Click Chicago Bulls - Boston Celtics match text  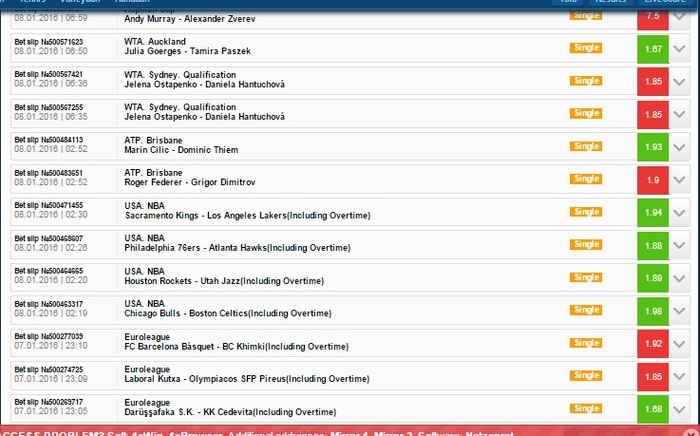click(228, 314)
